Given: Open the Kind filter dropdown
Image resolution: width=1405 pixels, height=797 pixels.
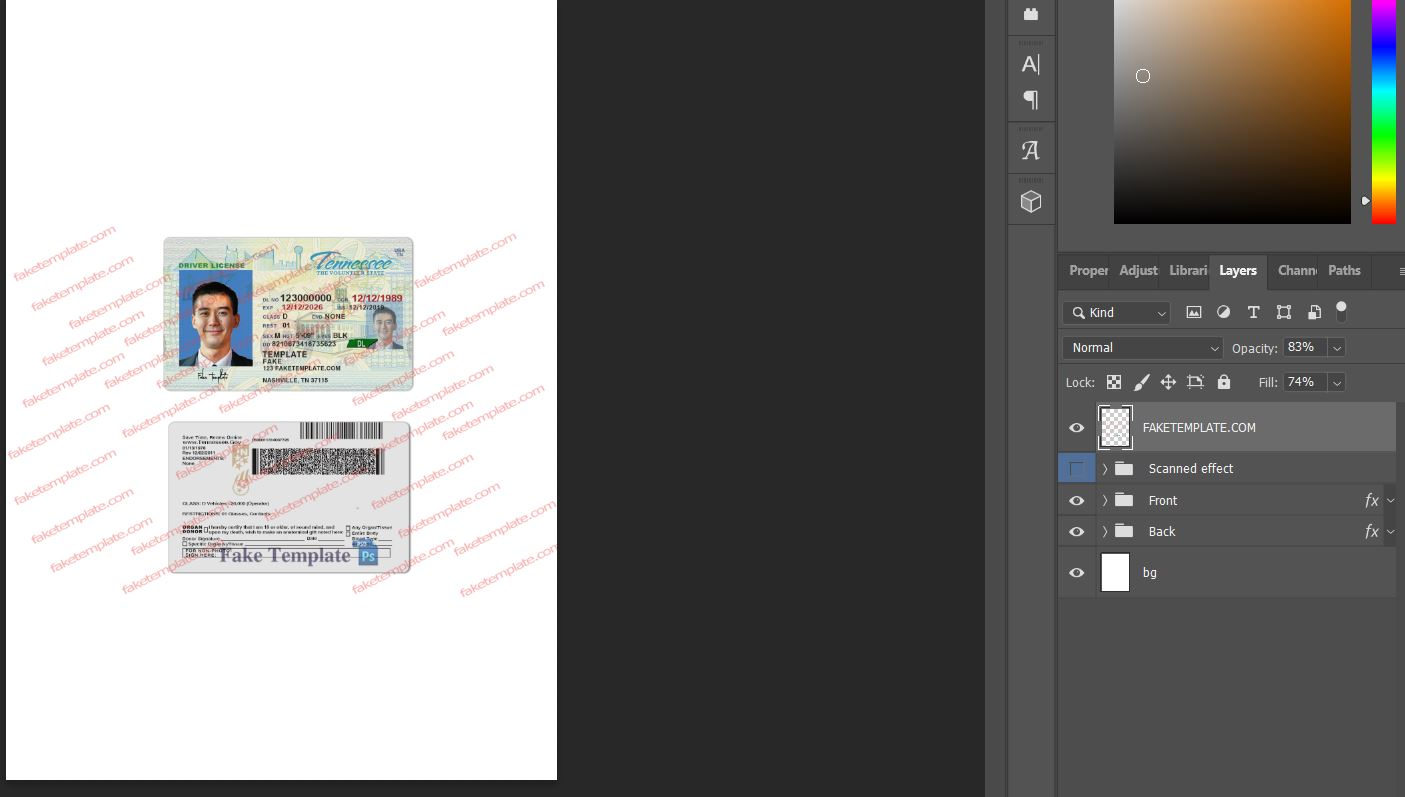Looking at the screenshot, I should 1116,313.
